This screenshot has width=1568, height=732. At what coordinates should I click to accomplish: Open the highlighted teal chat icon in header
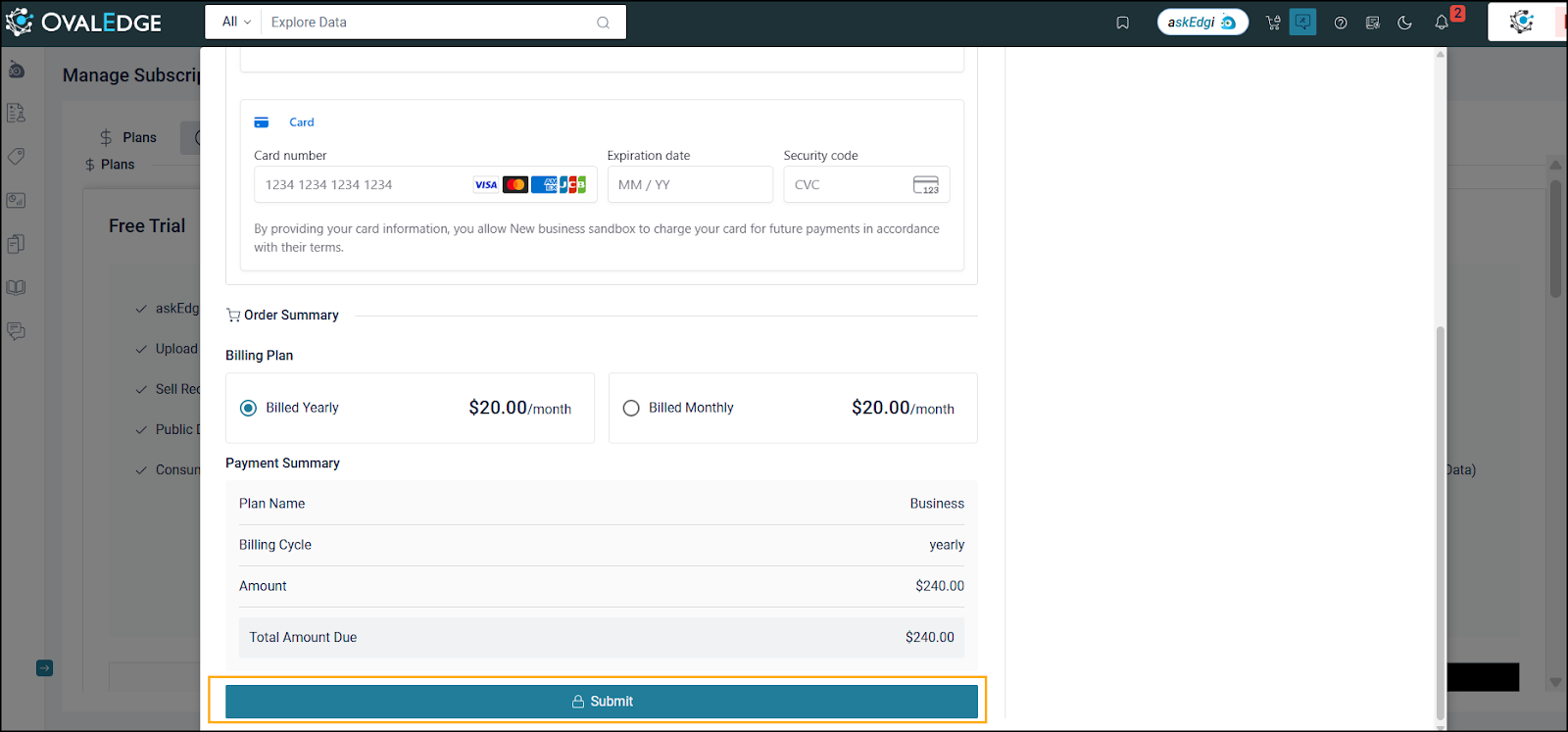[x=1302, y=22]
